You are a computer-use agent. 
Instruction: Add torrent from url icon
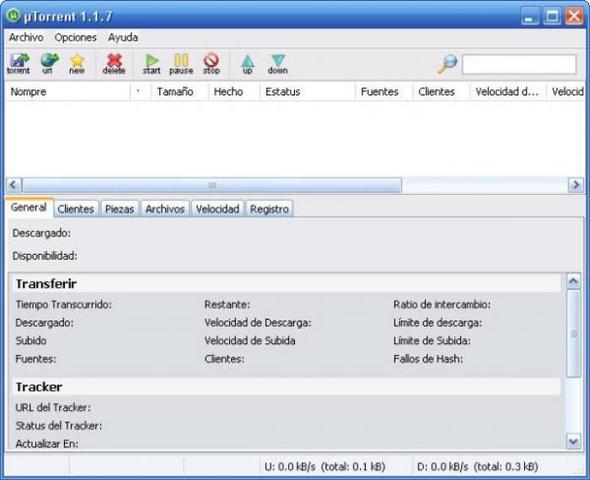point(49,64)
